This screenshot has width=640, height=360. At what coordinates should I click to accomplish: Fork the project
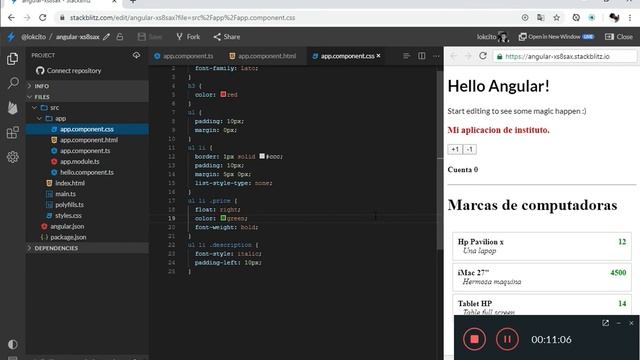pyautogui.click(x=188, y=37)
